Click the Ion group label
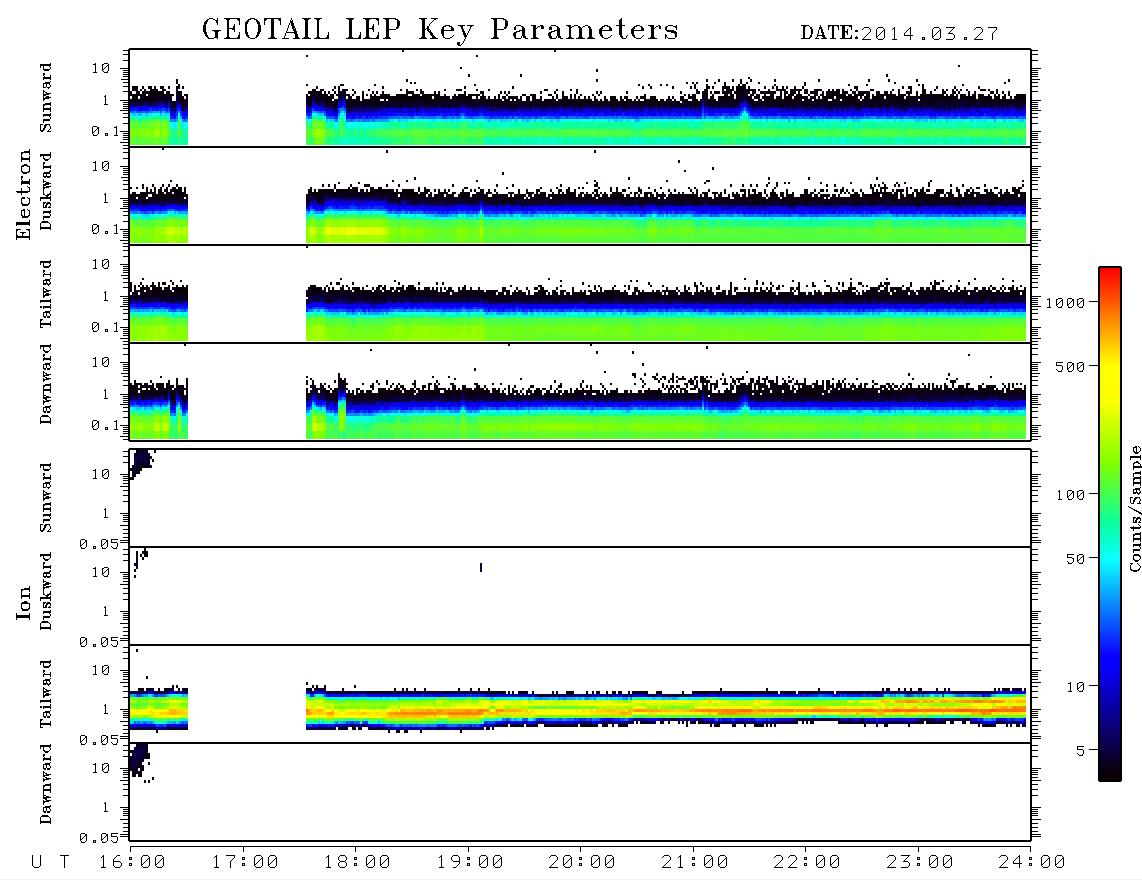1142x880 pixels. [x=24, y=603]
